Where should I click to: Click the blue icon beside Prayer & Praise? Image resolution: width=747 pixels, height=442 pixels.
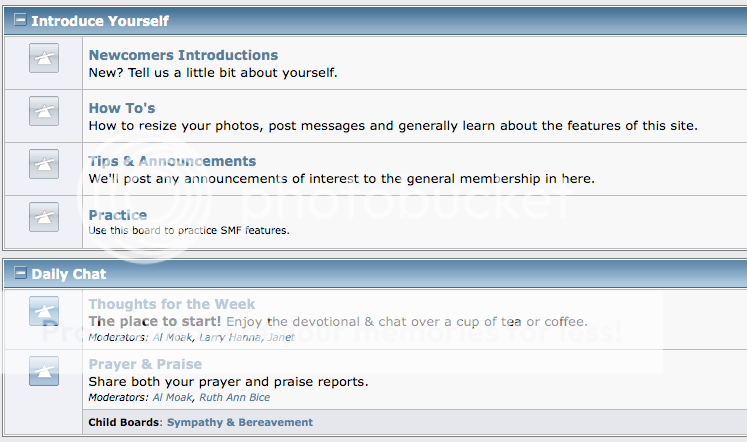pyautogui.click(x=44, y=371)
